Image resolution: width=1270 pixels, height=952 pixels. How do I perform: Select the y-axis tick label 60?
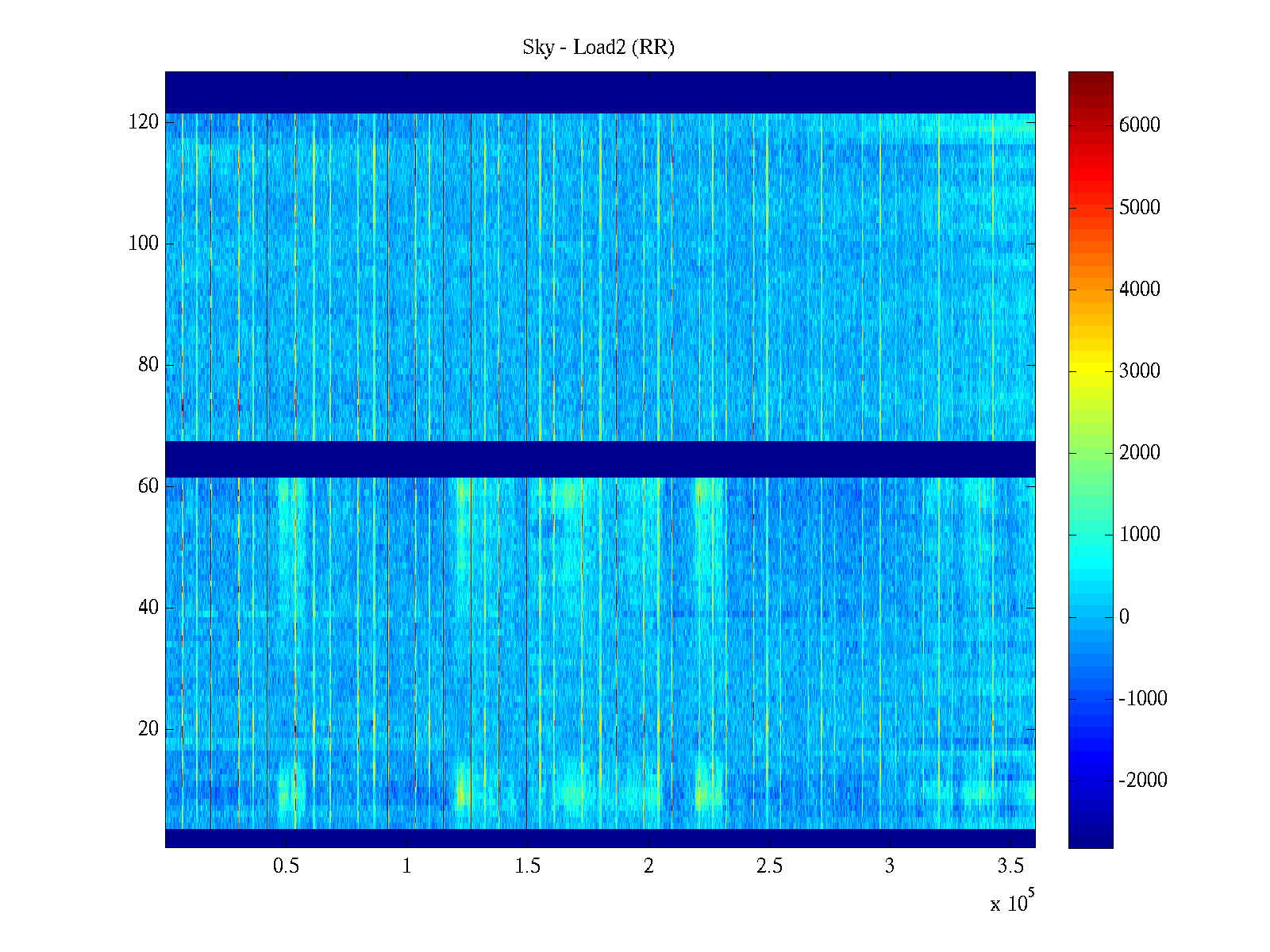click(x=148, y=486)
